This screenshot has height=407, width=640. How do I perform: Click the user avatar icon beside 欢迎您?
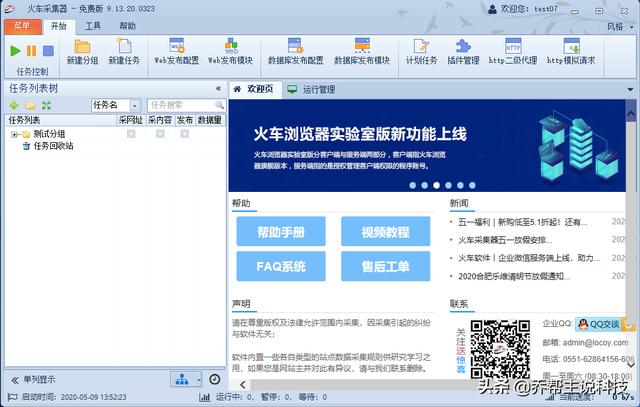492,9
